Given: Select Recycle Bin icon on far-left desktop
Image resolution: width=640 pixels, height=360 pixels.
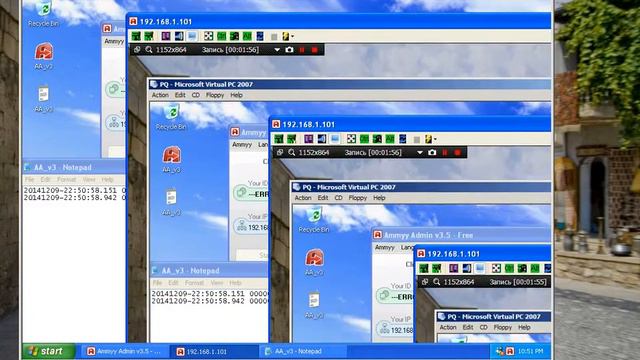Looking at the screenshot, I should pos(44,13).
